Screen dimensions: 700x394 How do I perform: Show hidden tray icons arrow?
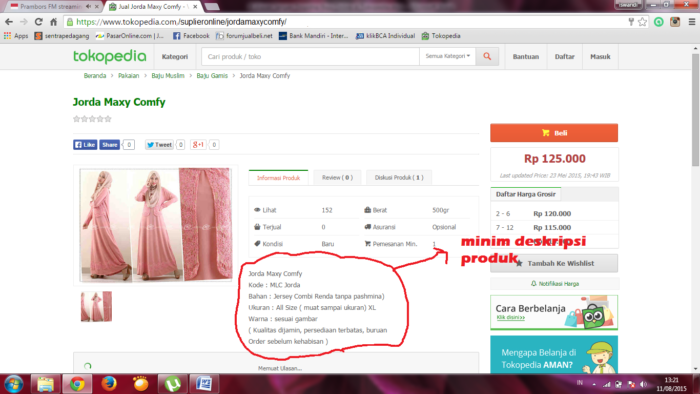tap(594, 384)
